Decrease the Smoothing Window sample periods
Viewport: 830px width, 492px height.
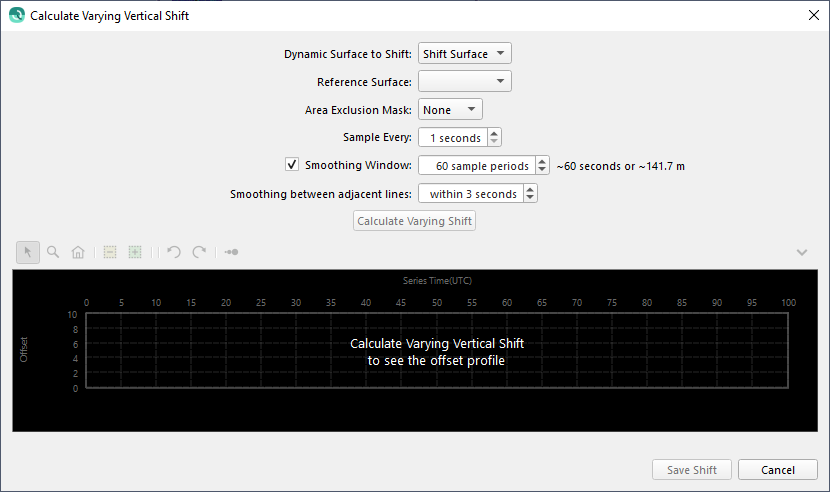pos(543,170)
